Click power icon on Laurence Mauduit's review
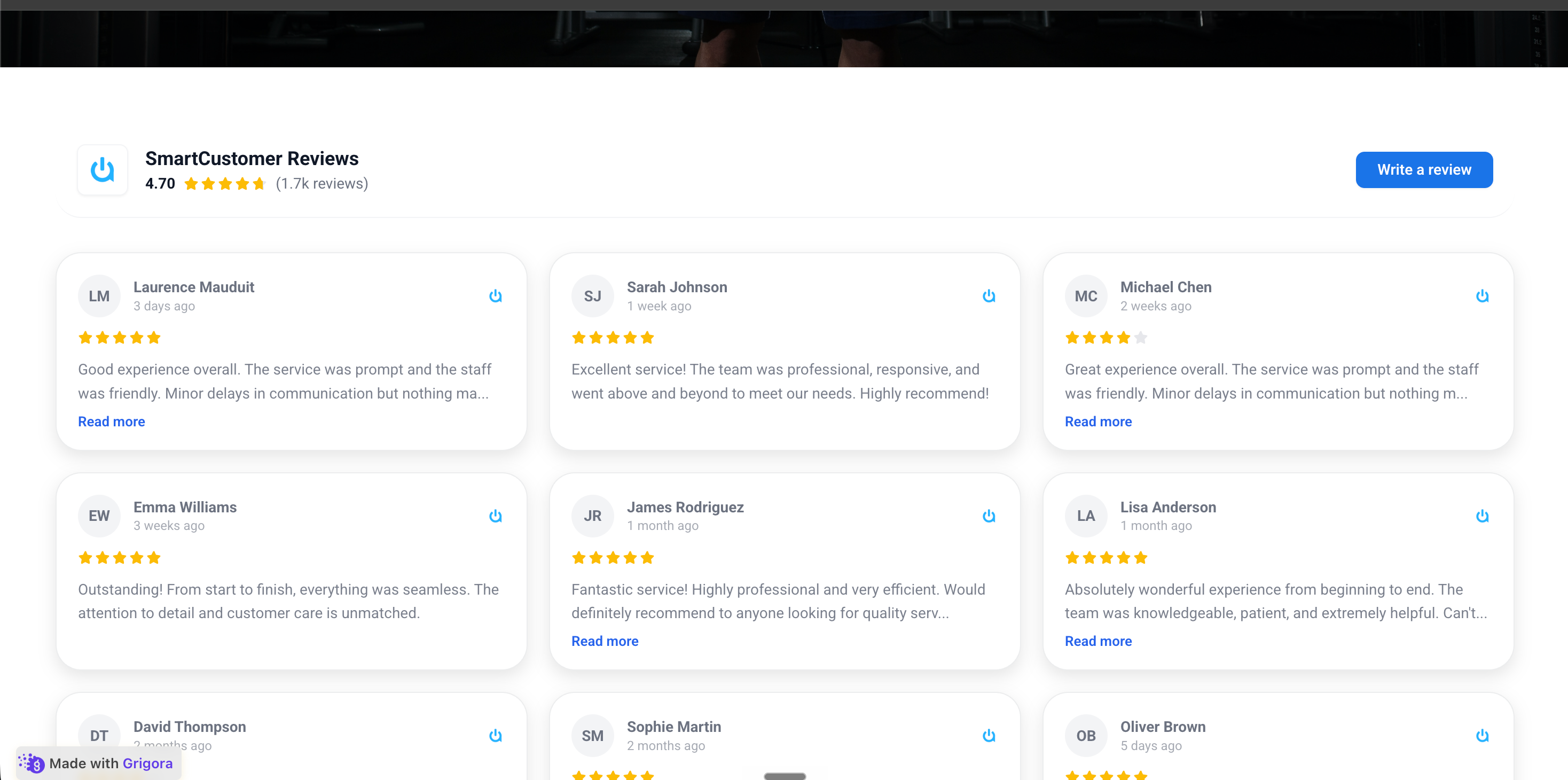The width and height of the screenshot is (1568, 780). point(496,296)
